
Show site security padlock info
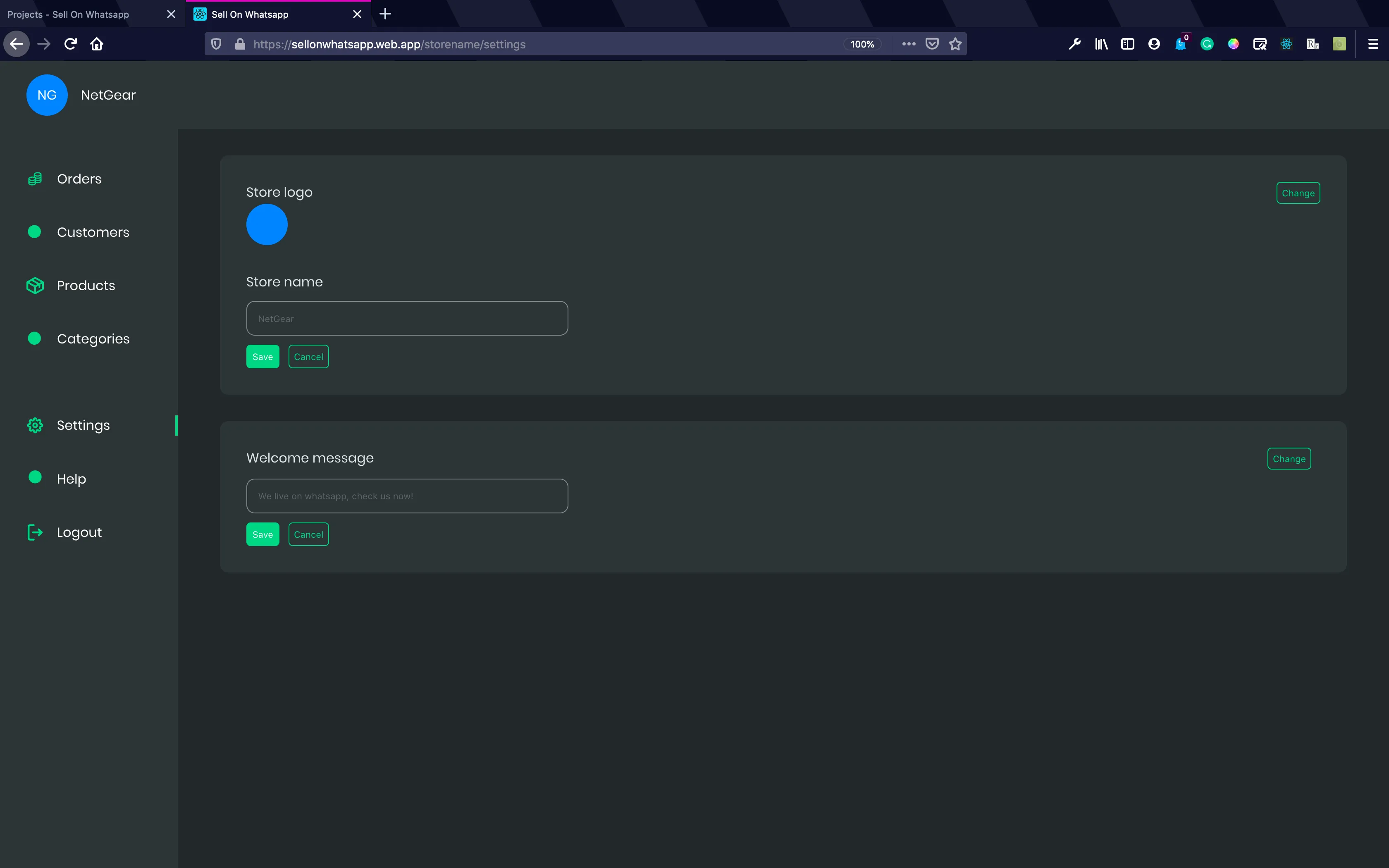(240, 44)
